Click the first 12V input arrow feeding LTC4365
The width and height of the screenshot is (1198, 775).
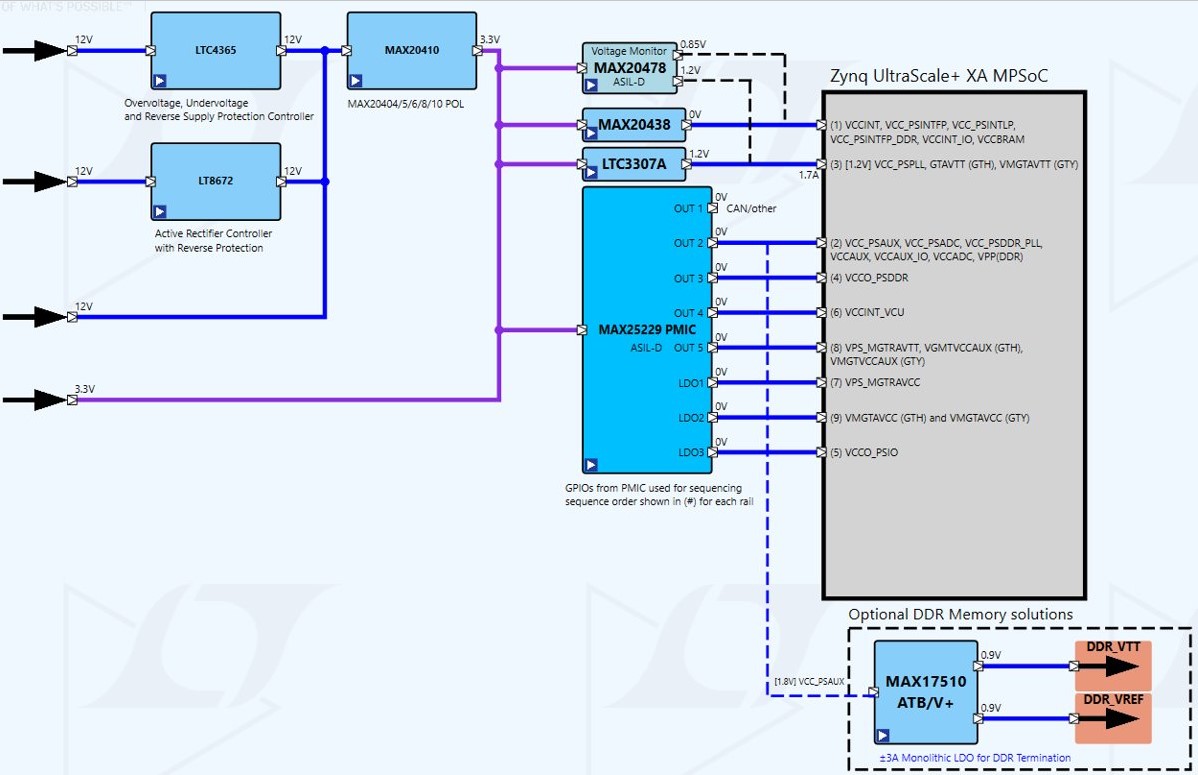[x=37, y=50]
